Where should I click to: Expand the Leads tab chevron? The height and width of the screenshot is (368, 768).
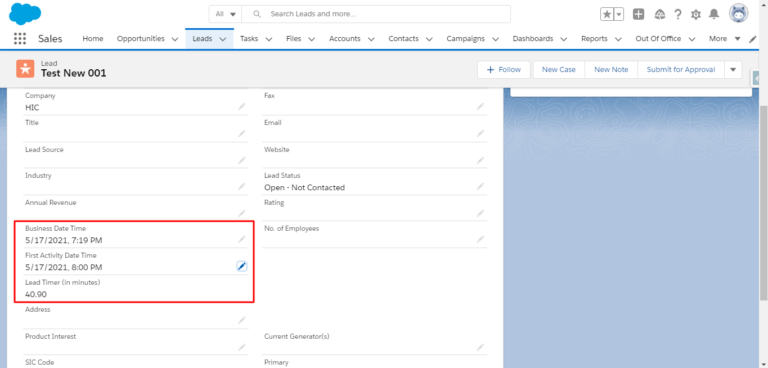point(223,39)
